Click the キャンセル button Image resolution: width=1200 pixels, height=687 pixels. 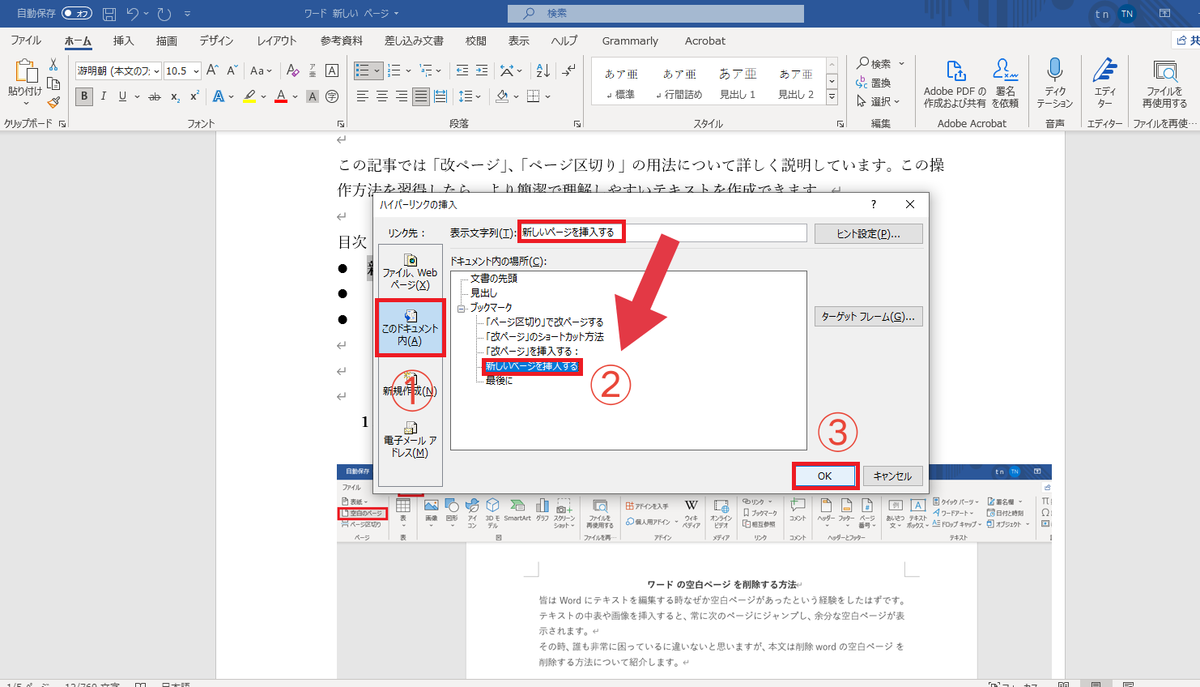point(892,476)
